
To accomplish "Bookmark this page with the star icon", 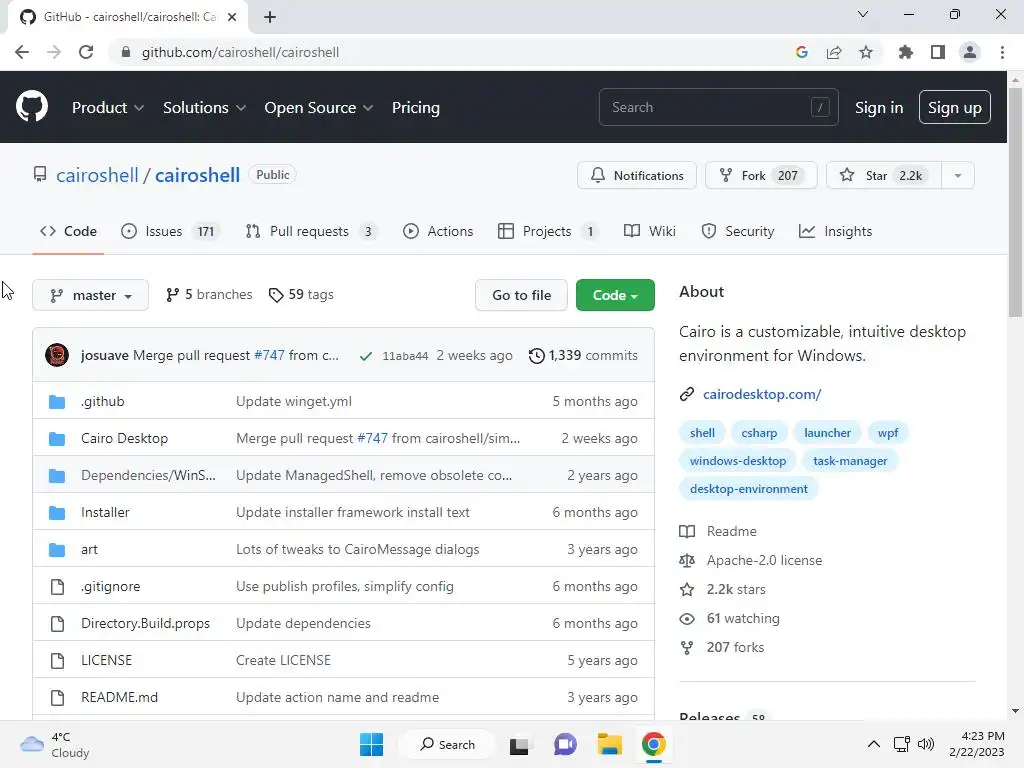I will point(866,52).
